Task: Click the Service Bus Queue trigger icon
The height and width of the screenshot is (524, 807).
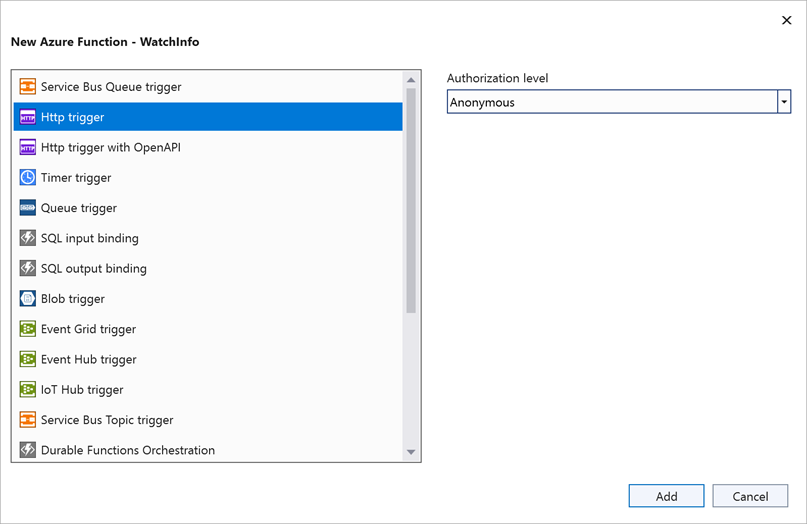Action: point(28,87)
